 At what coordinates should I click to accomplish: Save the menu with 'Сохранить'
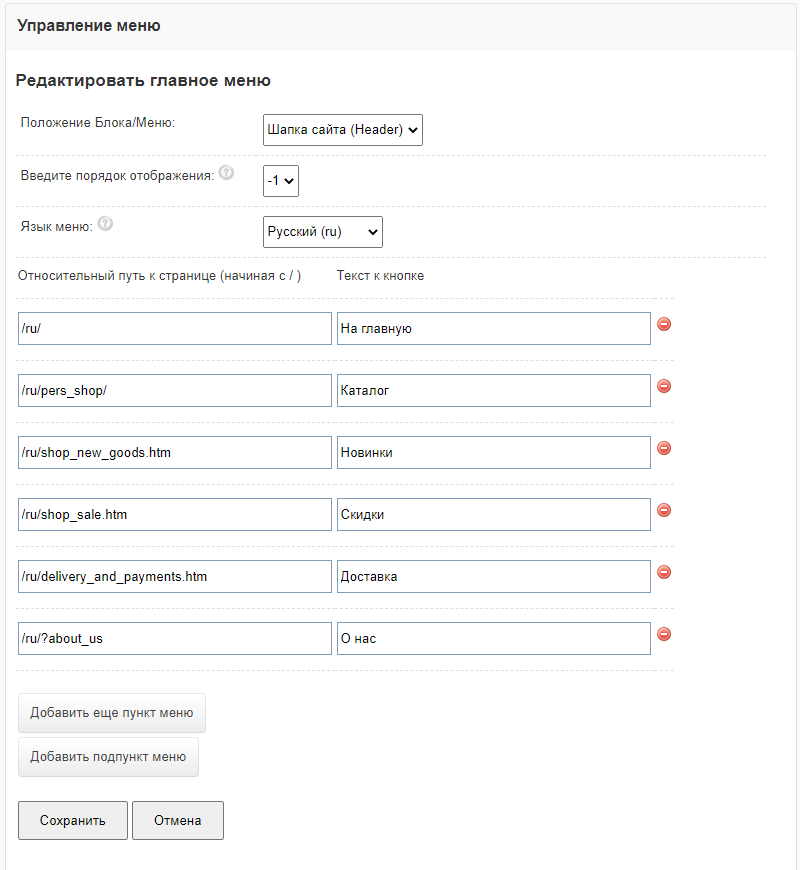click(73, 820)
